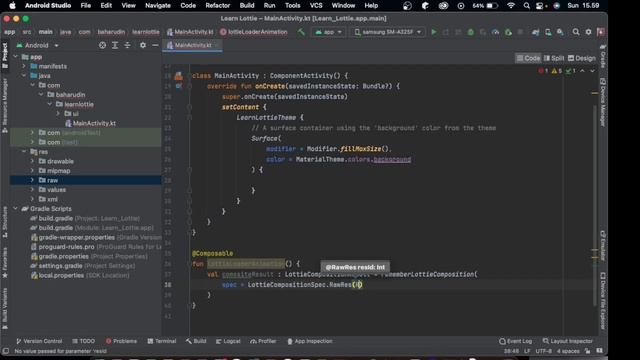Open the Profiler tool window
The width and height of the screenshot is (640, 360).
click(263, 341)
